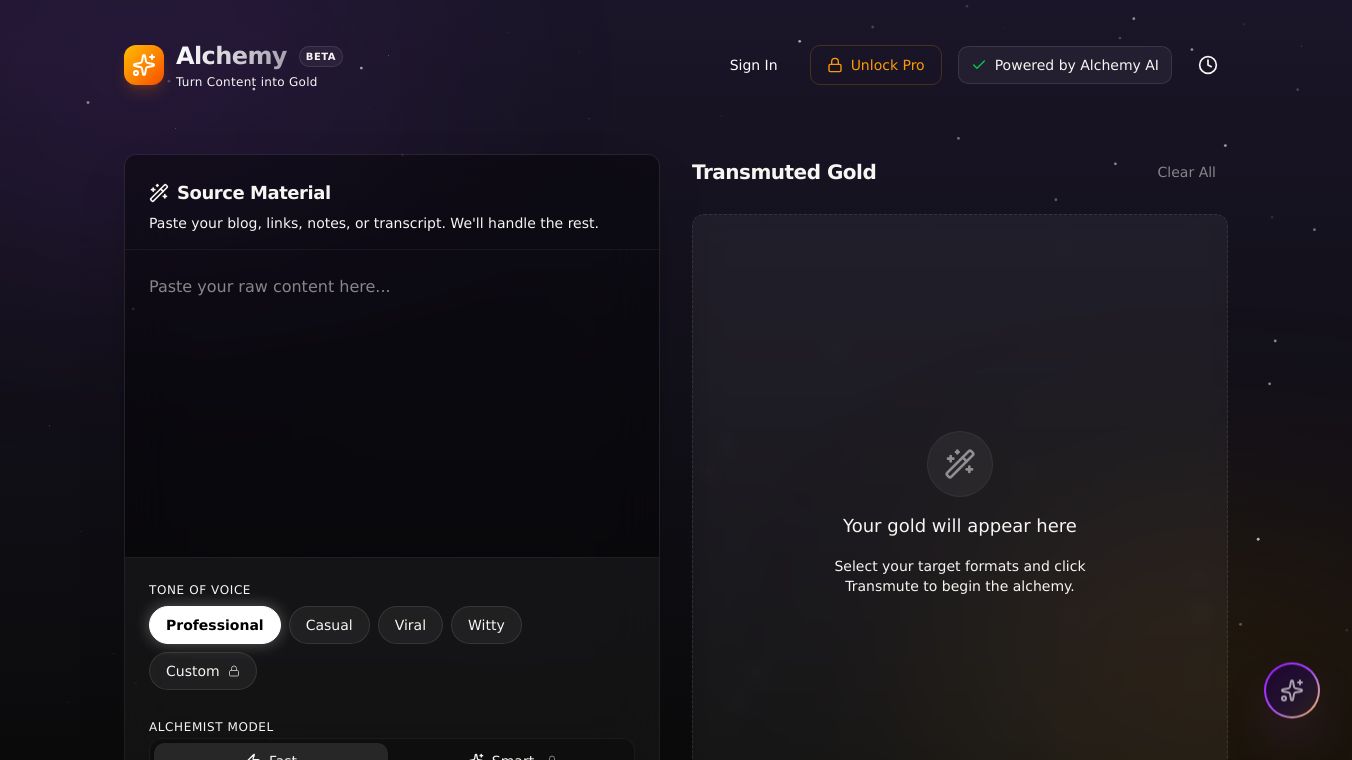Click the orange Alchemy sparkle logo

(x=144, y=65)
